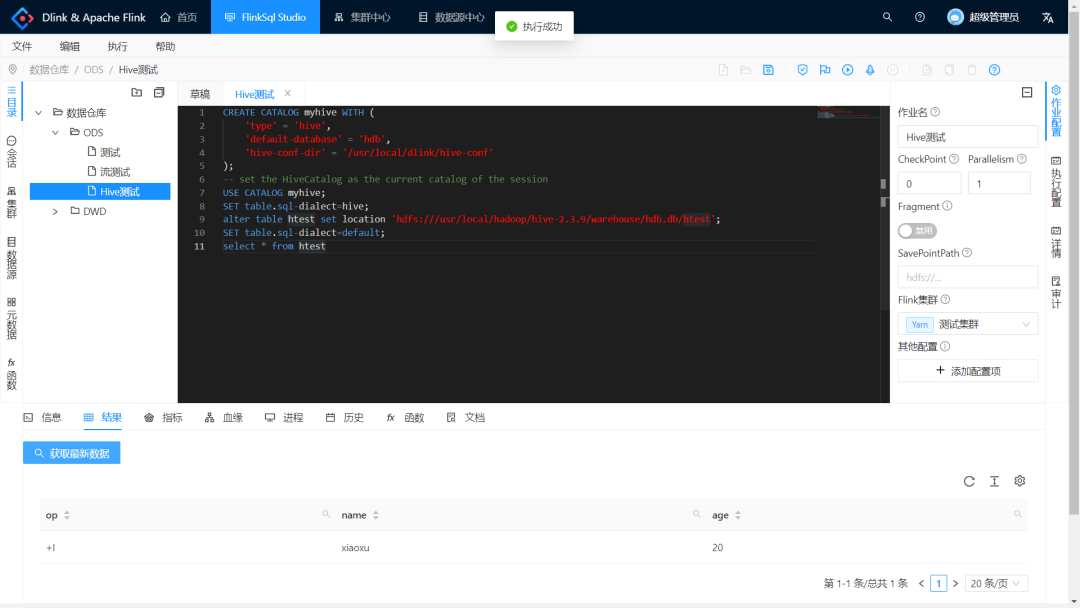Image resolution: width=1080 pixels, height=608 pixels.
Task: Go to the next results page arrow
Action: (x=955, y=583)
